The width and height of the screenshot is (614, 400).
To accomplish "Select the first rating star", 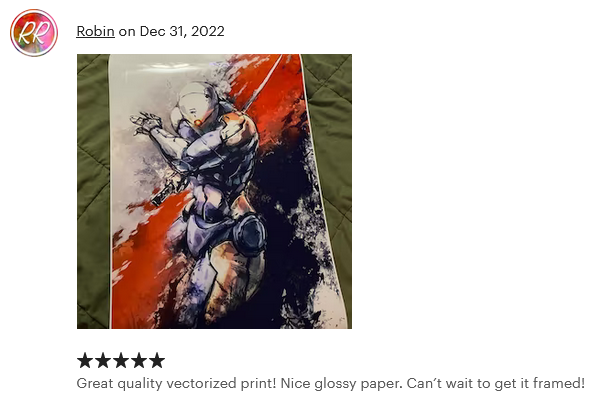I will click(85, 360).
